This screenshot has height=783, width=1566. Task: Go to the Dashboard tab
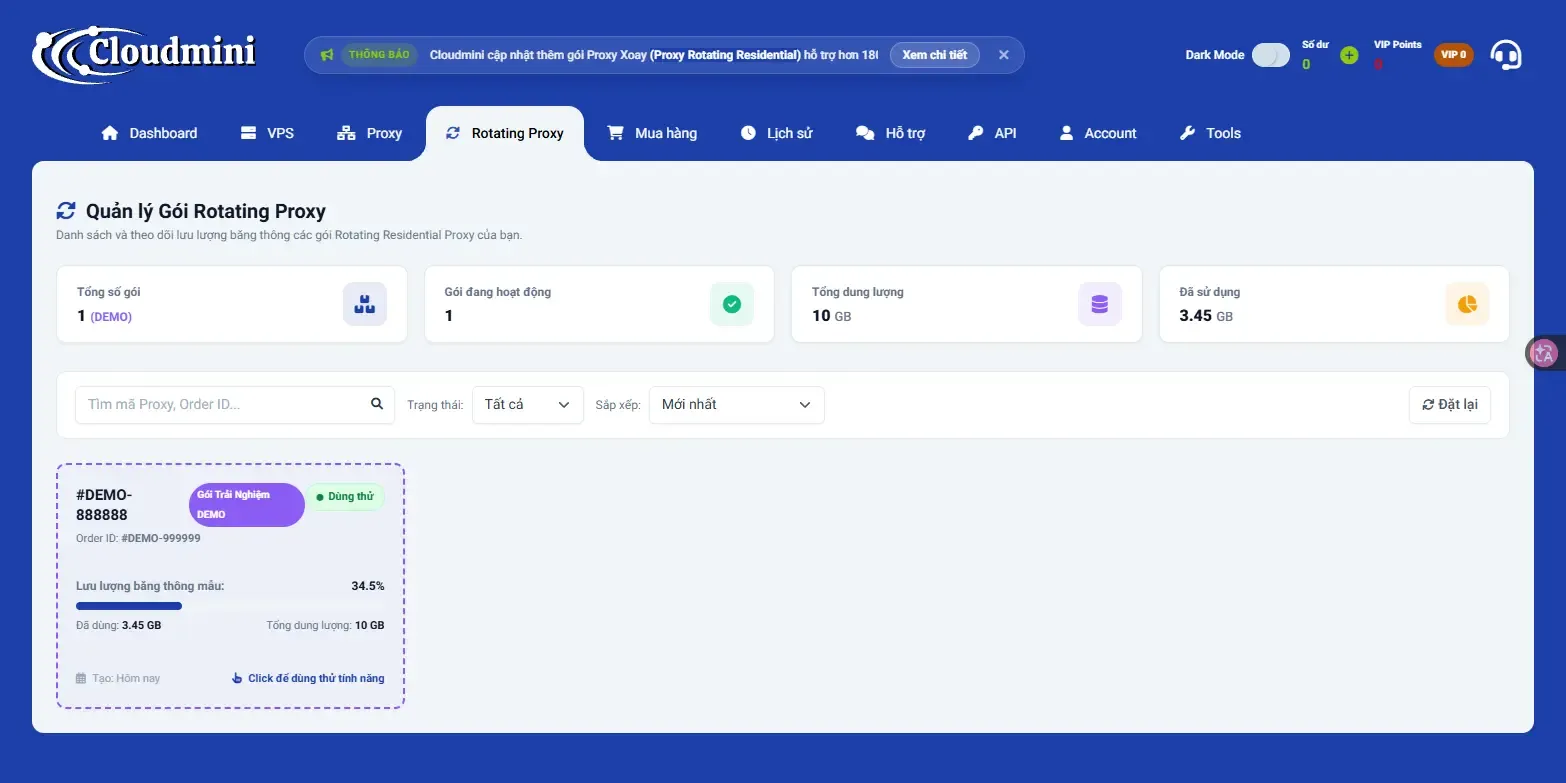[x=149, y=133]
